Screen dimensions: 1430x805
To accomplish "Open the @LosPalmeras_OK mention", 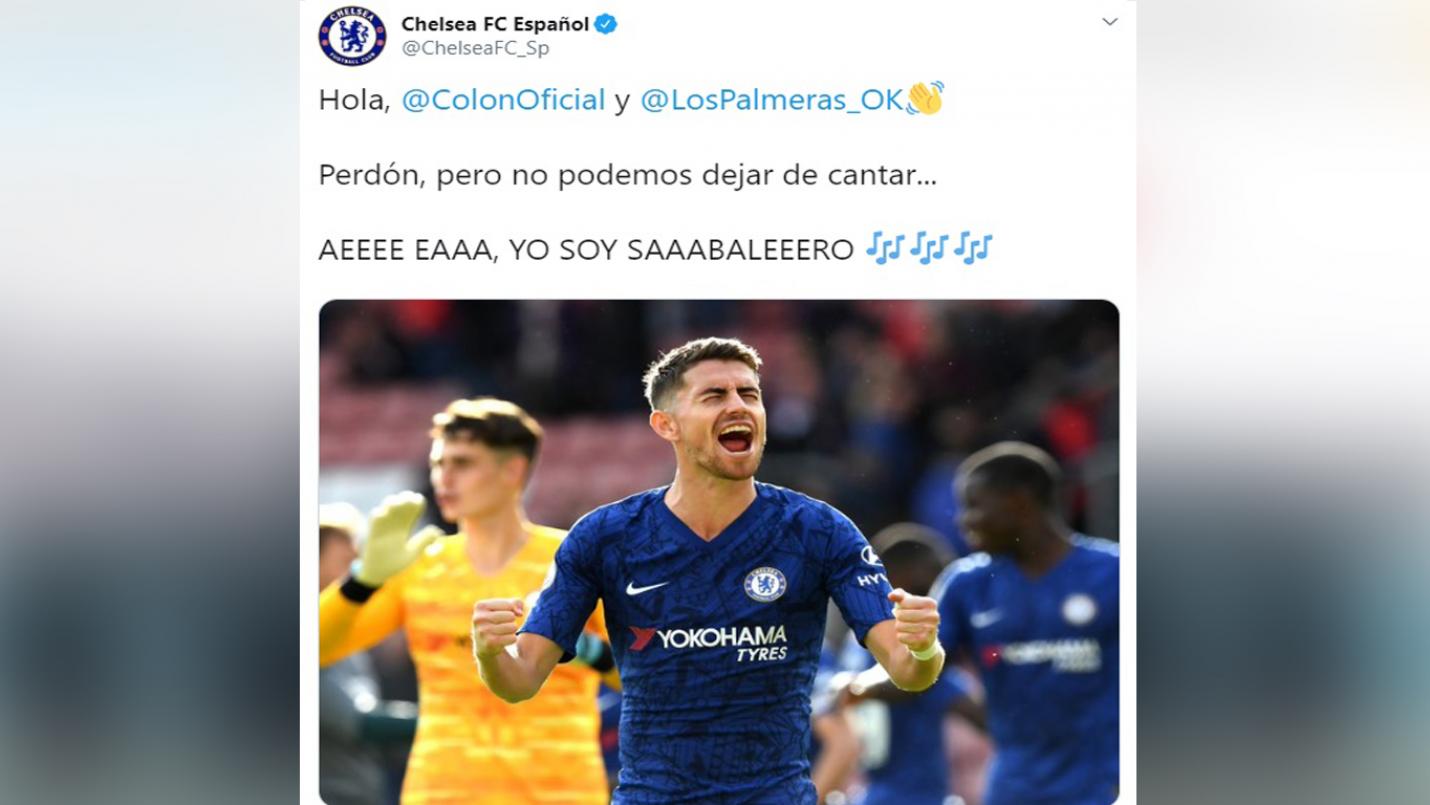I will coord(771,100).
